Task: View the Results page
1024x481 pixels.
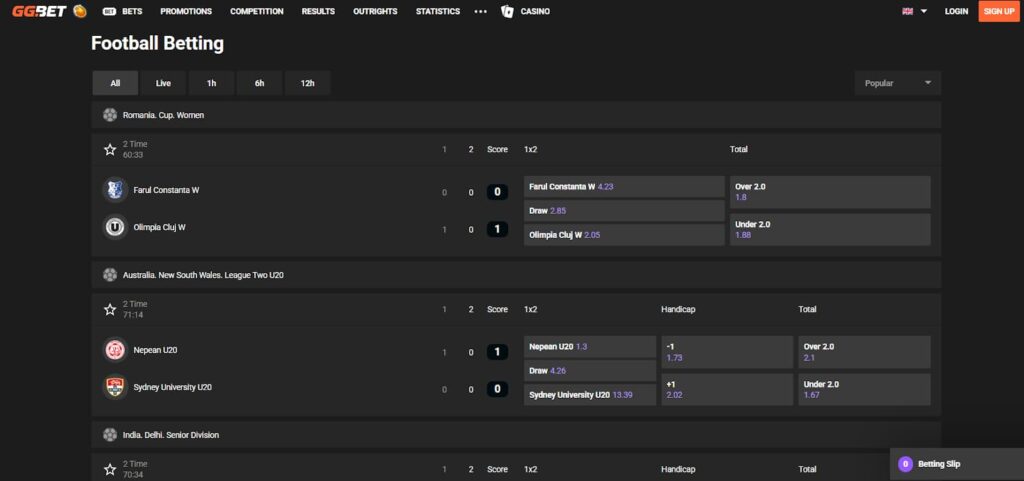Action: tap(318, 11)
